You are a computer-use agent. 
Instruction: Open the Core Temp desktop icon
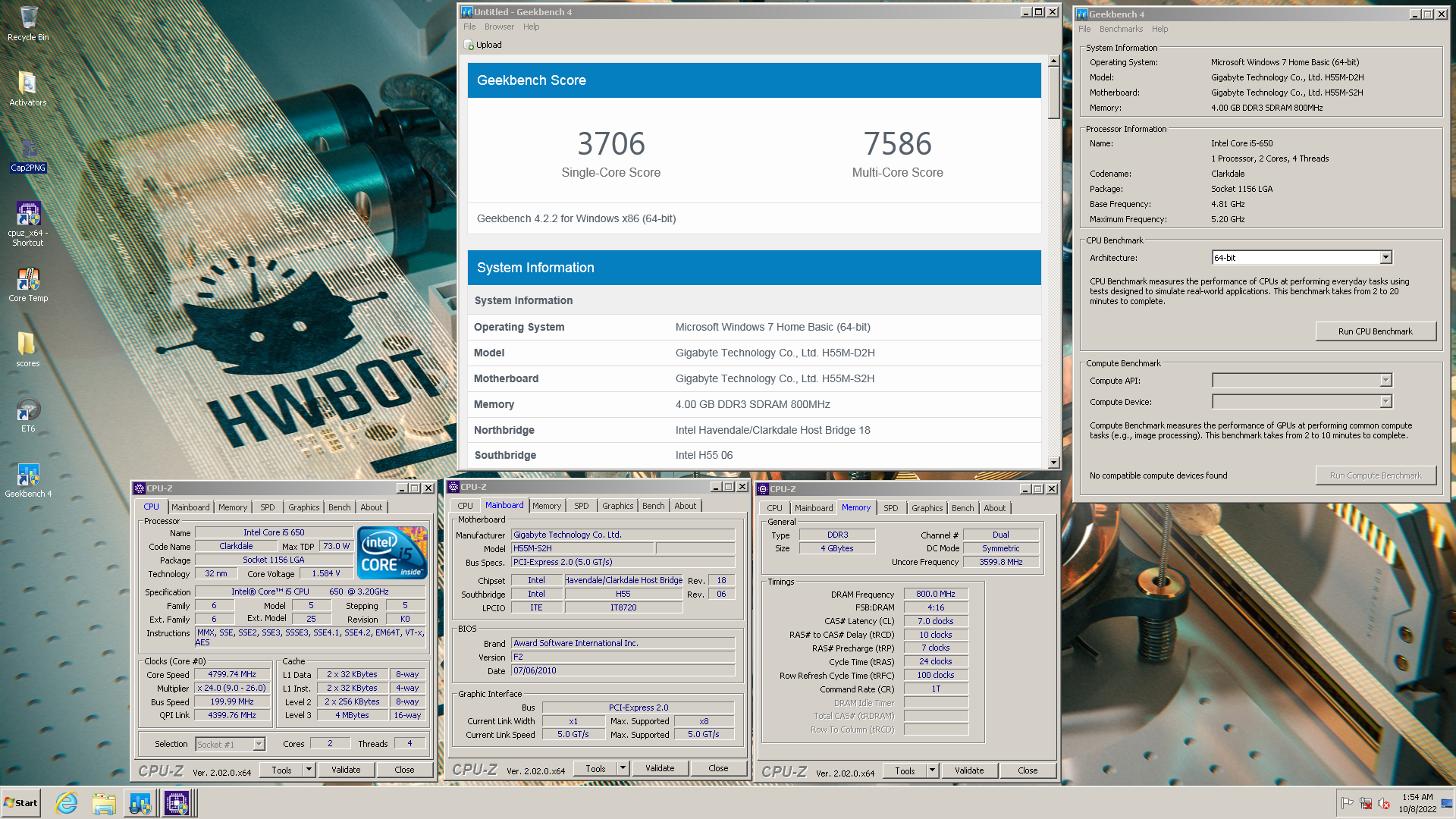tap(28, 285)
